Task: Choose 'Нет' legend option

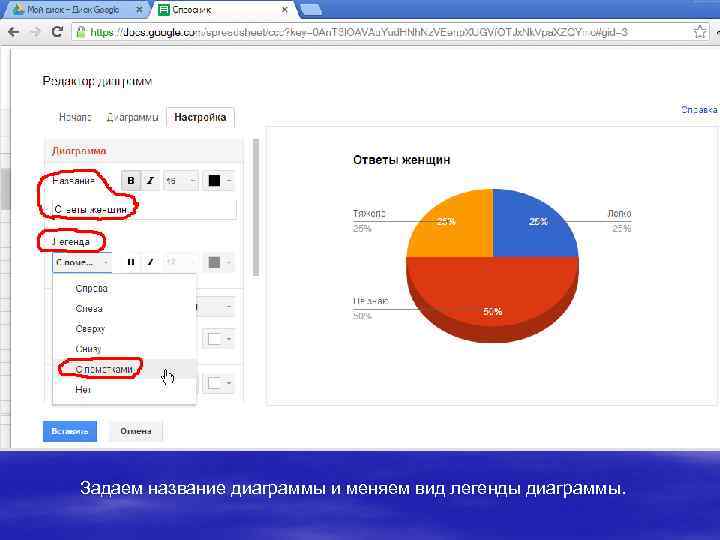Action: [x=124, y=389]
